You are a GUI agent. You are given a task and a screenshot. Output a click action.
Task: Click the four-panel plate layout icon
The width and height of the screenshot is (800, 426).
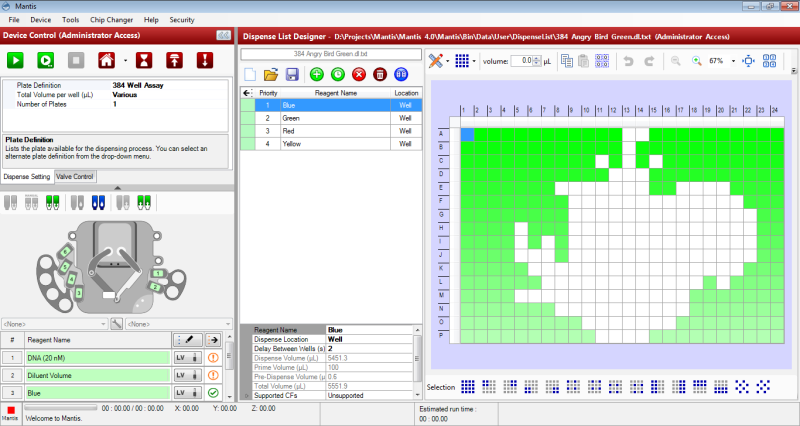tap(769, 61)
